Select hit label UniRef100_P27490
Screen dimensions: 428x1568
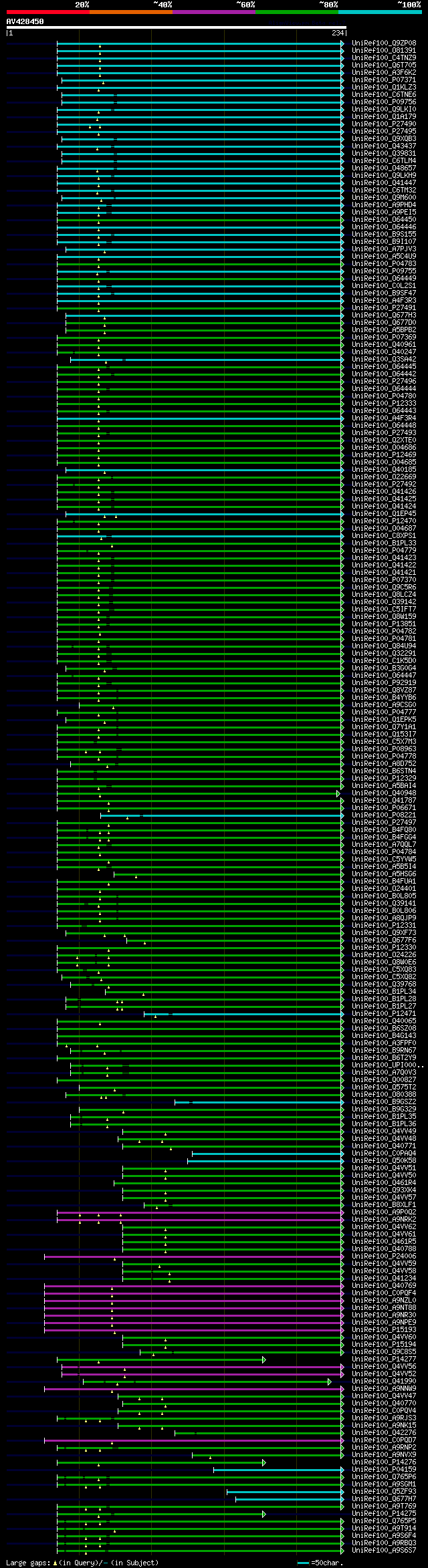384,124
